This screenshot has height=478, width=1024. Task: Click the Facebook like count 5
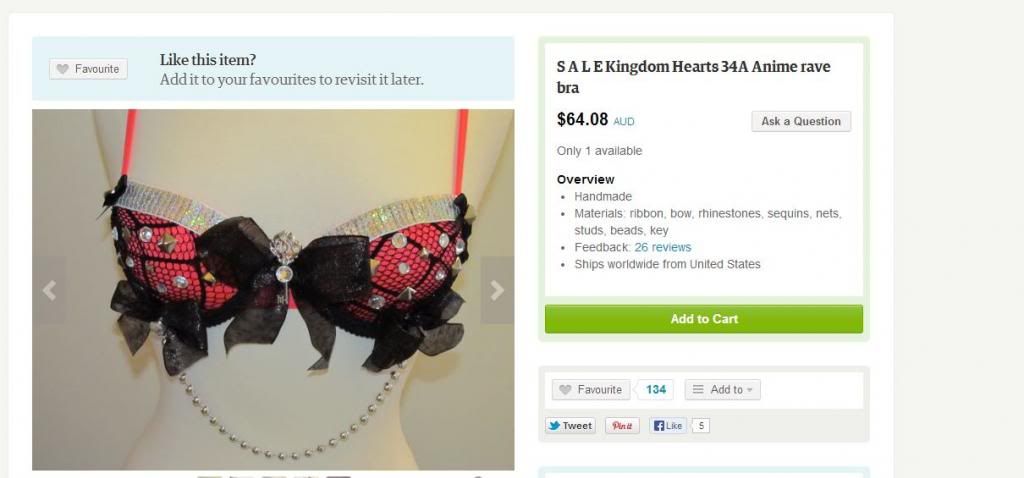pos(701,426)
